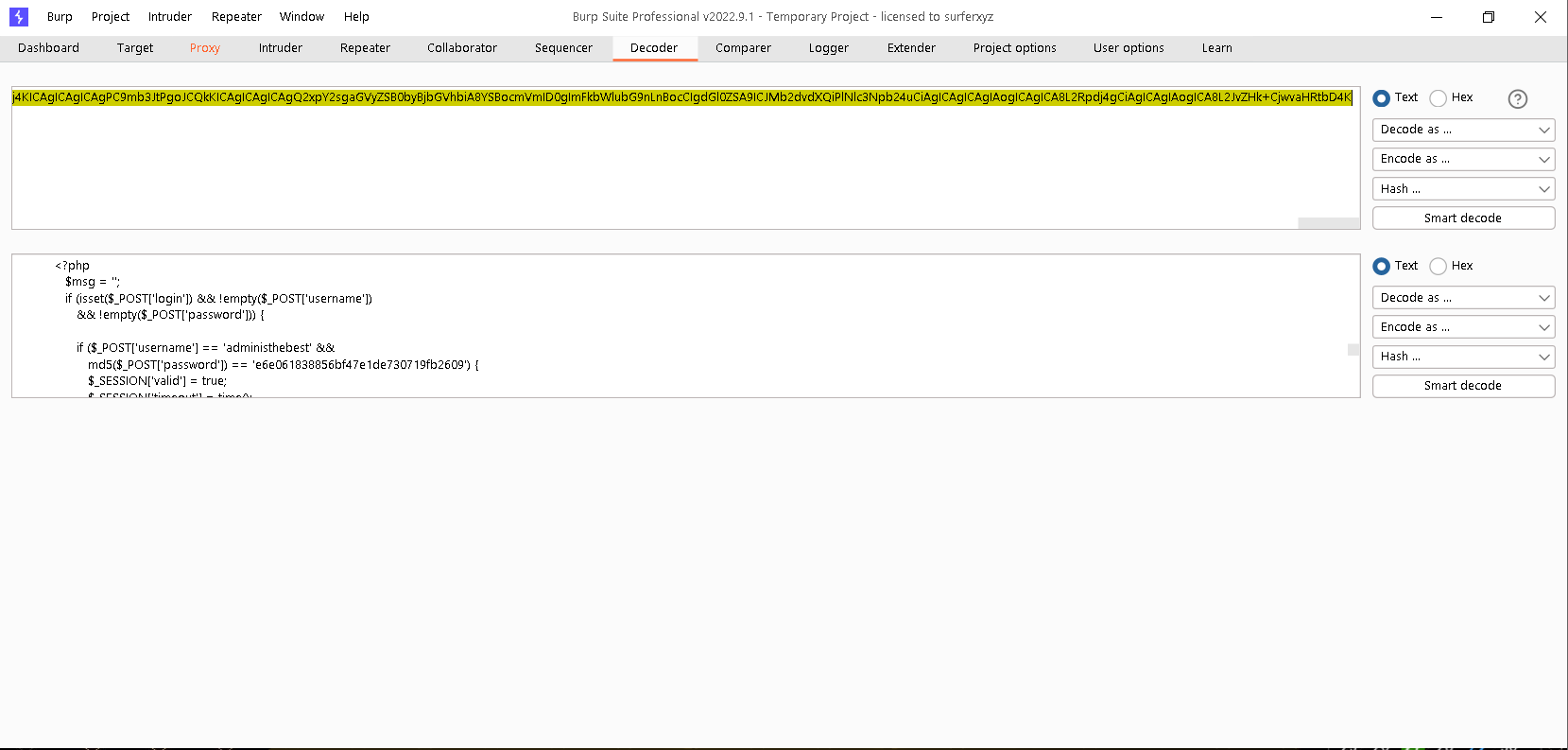
Task: Restore down the Burp Suite window
Action: tap(1489, 17)
